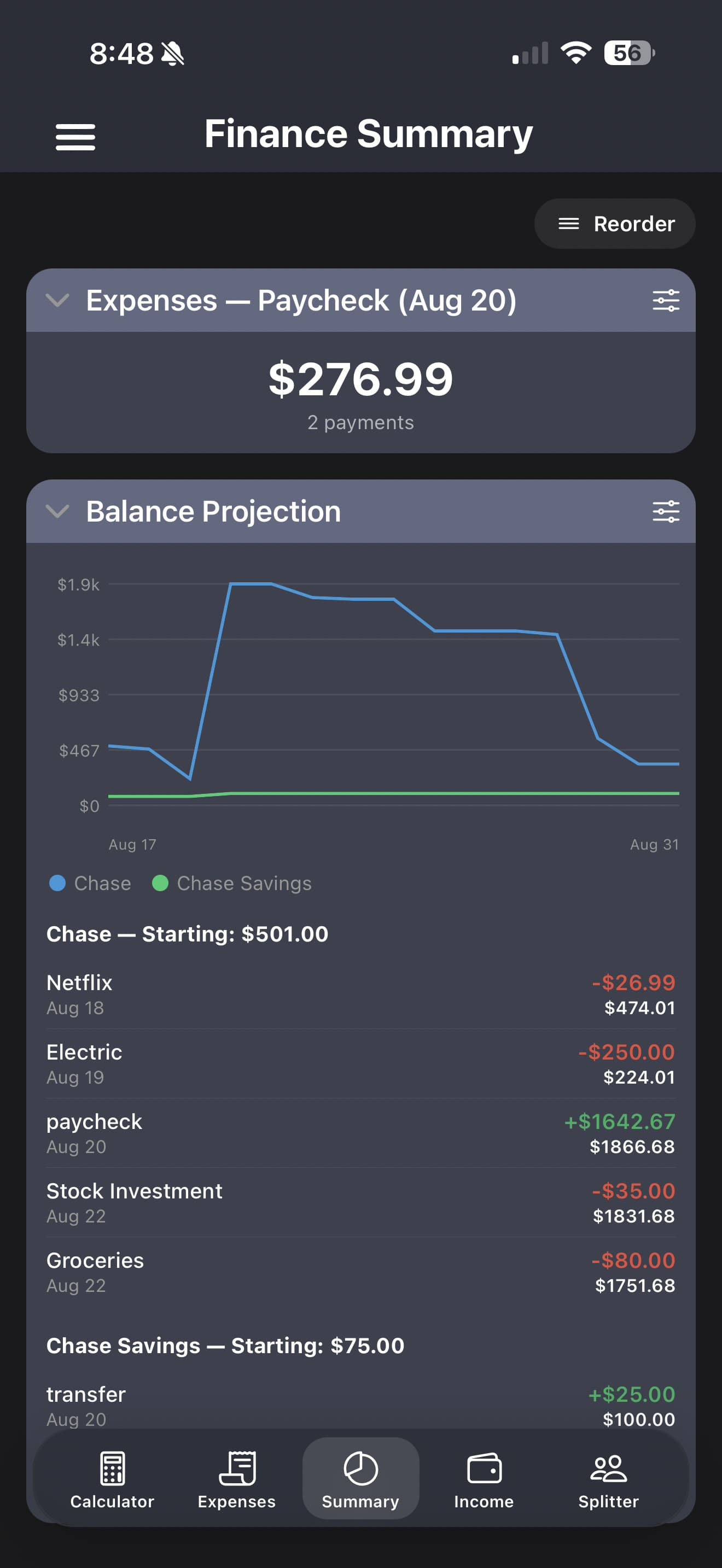Tap the -$250.00 Electric amount
Screen dimensions: 722x1568
pos(626,1052)
